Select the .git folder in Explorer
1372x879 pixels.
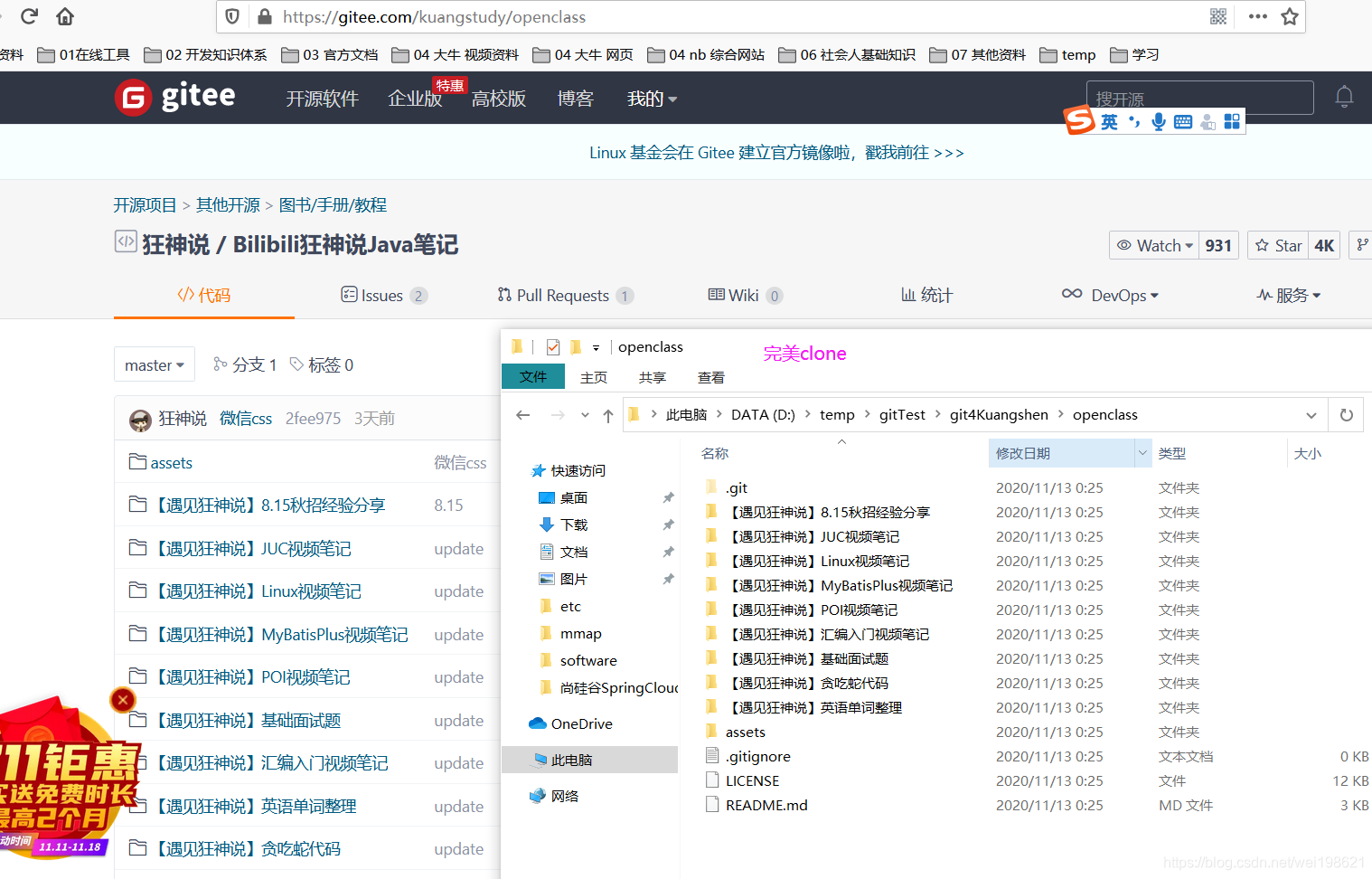737,487
